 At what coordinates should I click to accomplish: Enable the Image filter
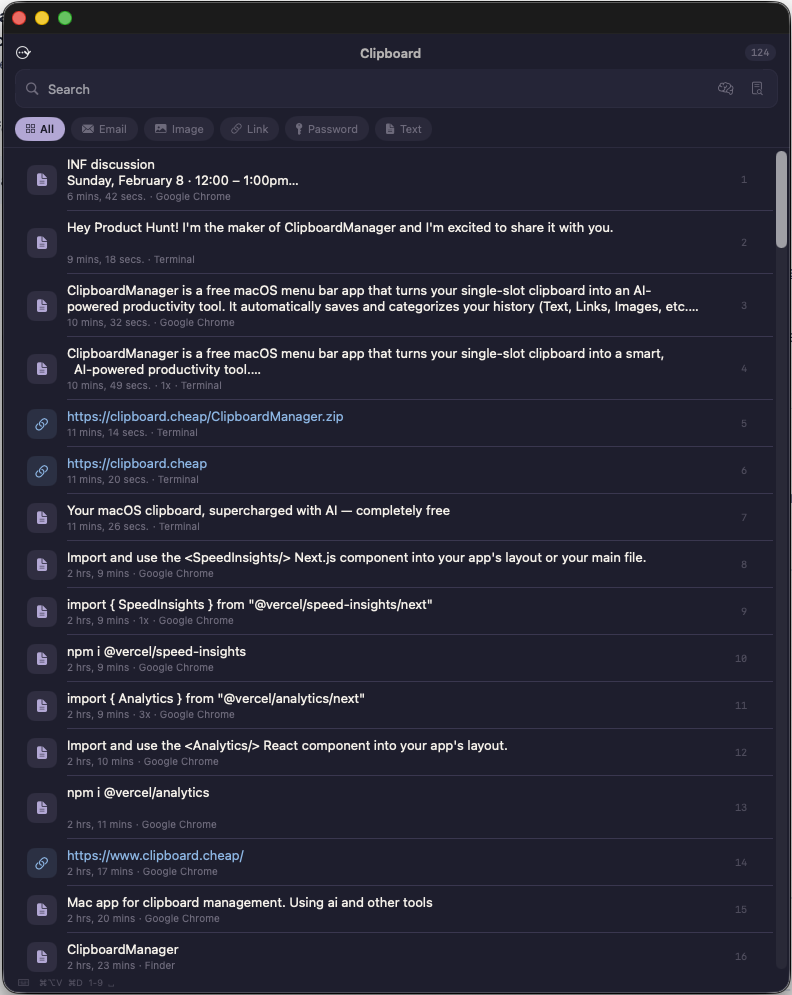point(179,128)
